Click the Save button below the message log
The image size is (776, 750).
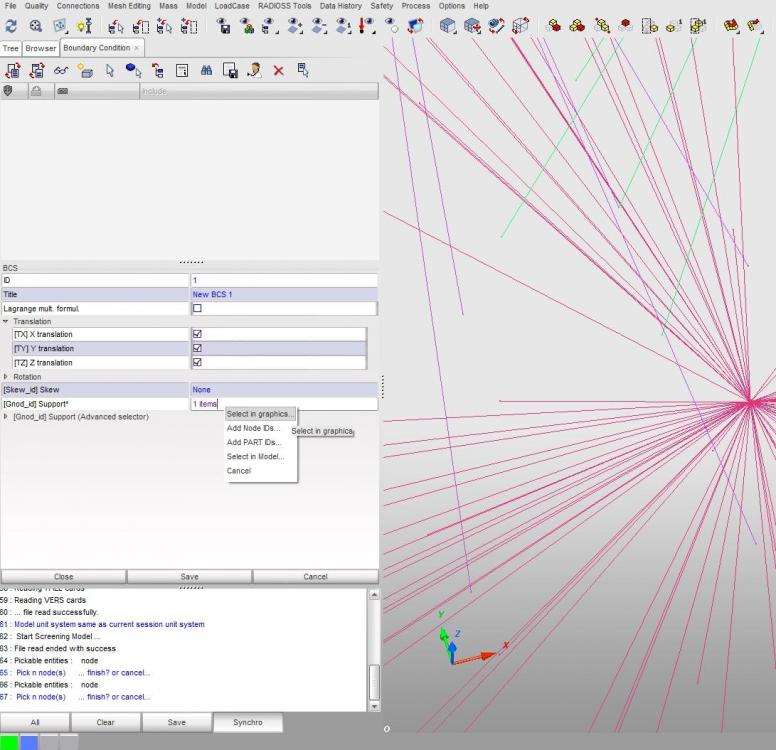pyautogui.click(x=177, y=722)
